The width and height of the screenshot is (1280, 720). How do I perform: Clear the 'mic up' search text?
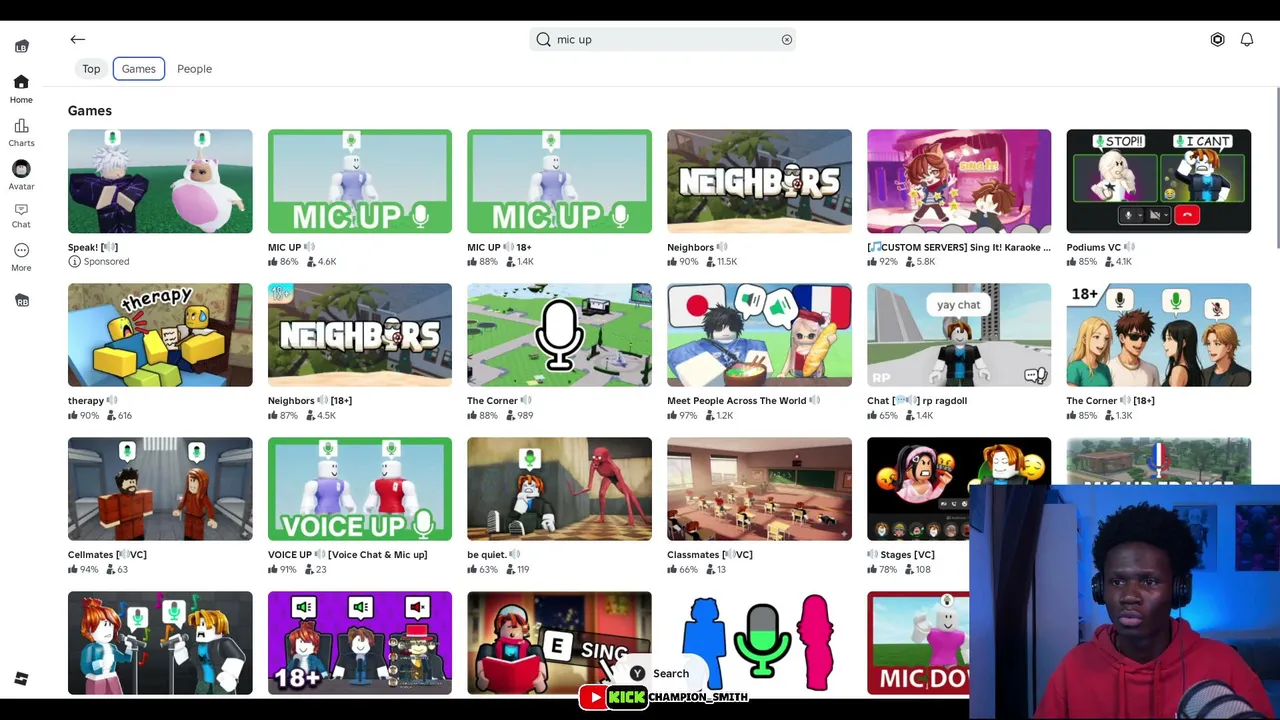coord(787,40)
